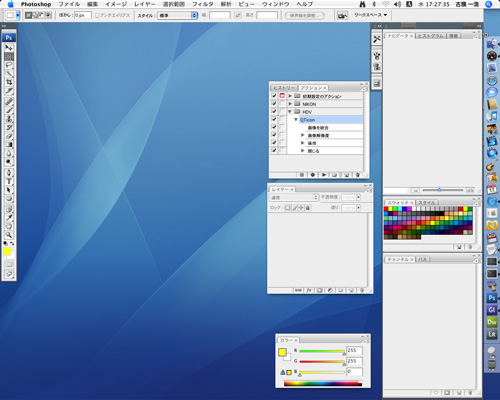Switch to the Paths tab
Image resolution: width=500 pixels, height=400 pixels.
pyautogui.click(x=423, y=259)
